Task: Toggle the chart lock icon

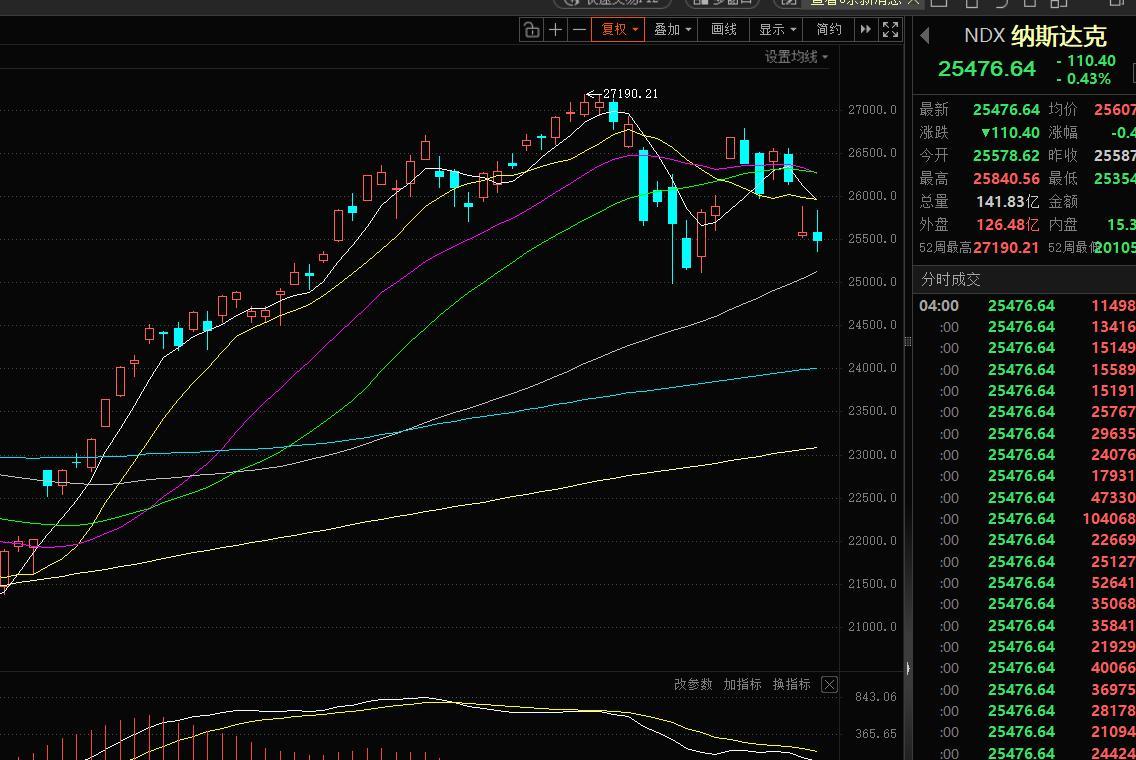Action: click(532, 30)
